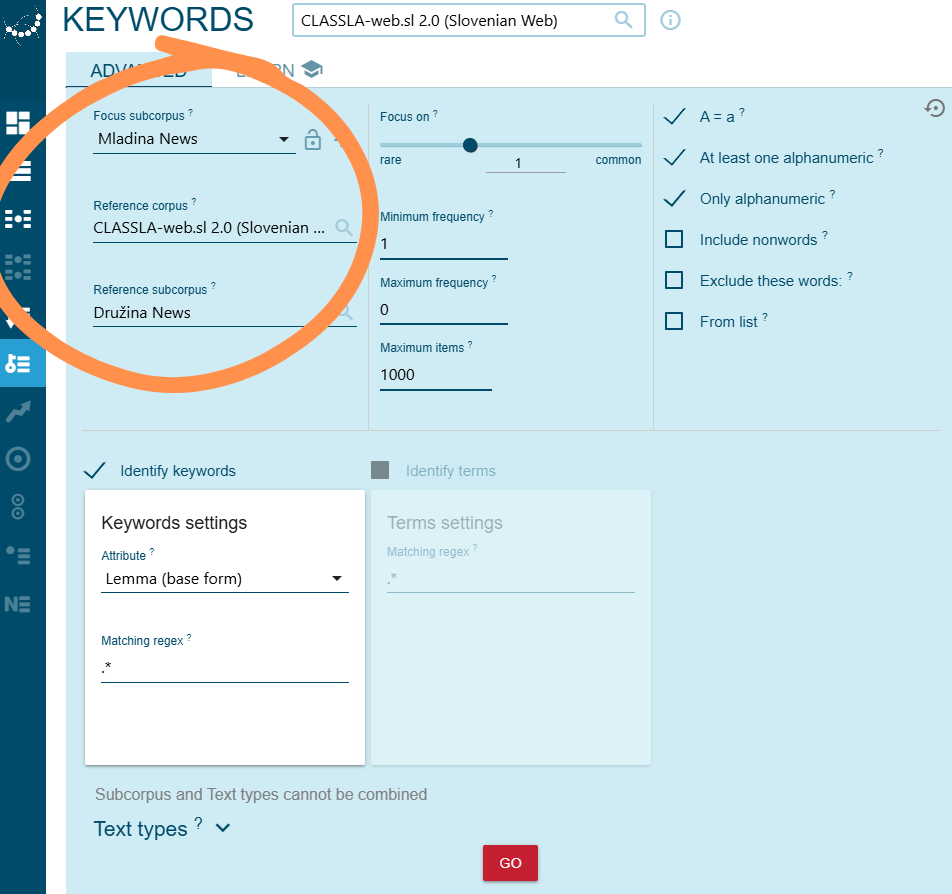
Task: Reset settings with the restore icon
Action: coord(935,108)
